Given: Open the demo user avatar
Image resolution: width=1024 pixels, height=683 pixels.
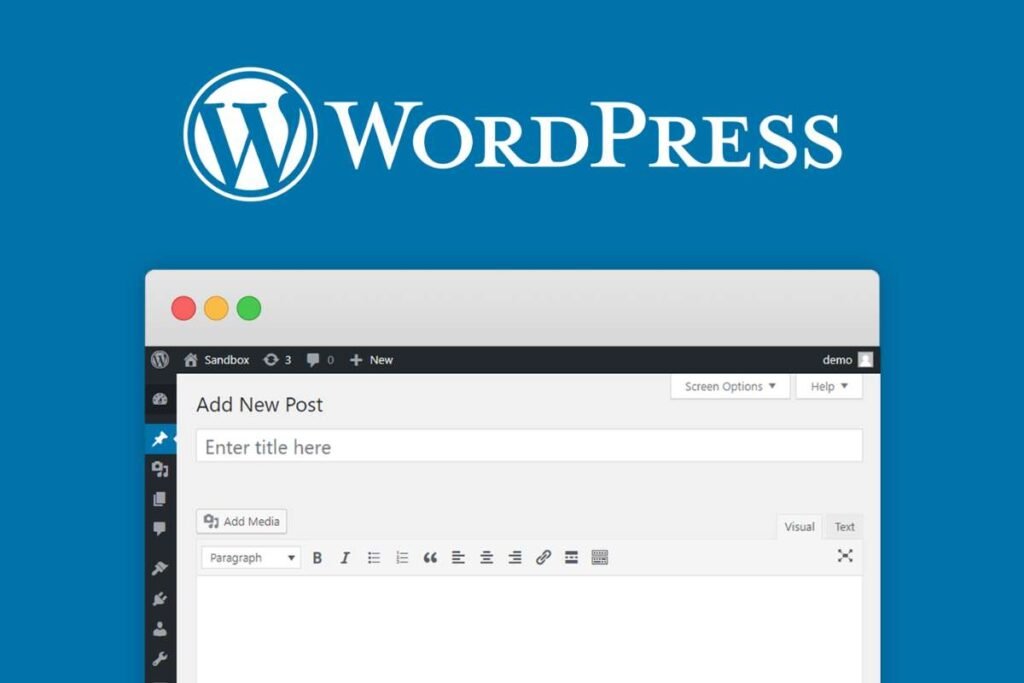Looking at the screenshot, I should (x=865, y=360).
